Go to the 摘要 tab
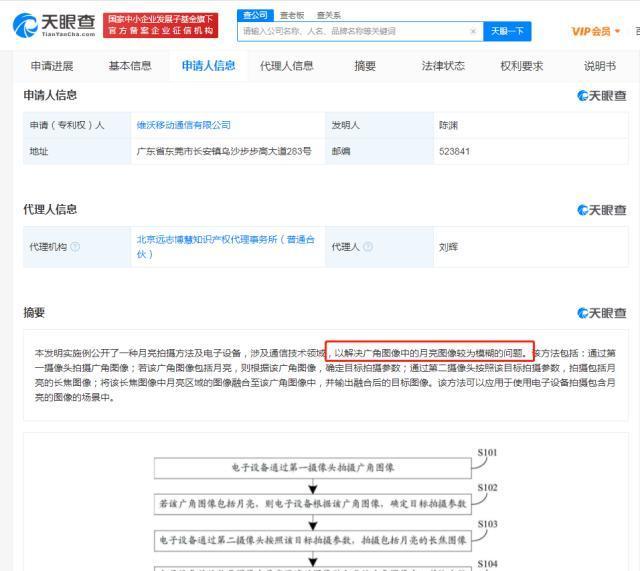The width and height of the screenshot is (640, 571). tap(365, 66)
